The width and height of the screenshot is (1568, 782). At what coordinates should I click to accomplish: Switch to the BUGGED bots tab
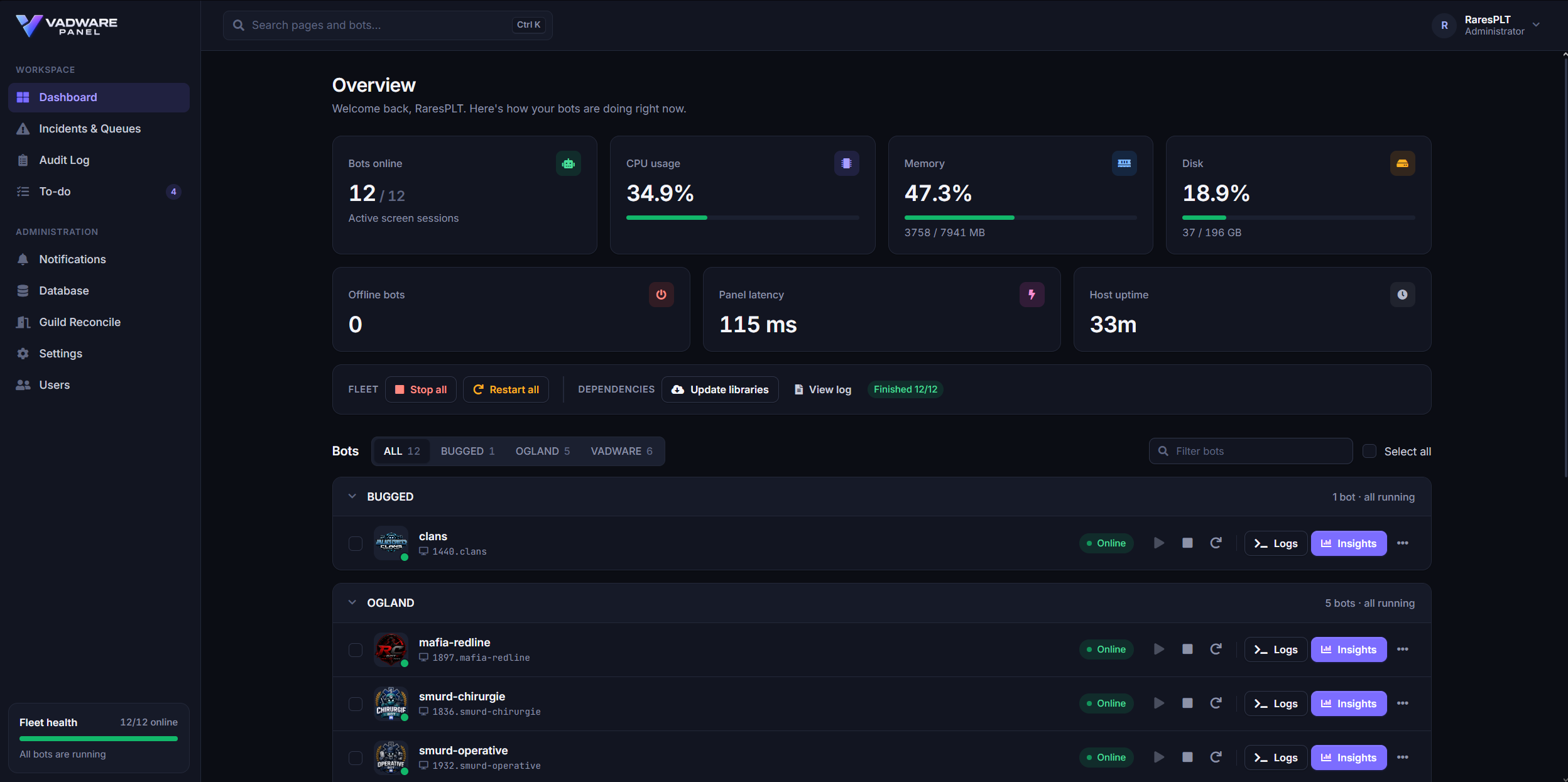pos(468,451)
